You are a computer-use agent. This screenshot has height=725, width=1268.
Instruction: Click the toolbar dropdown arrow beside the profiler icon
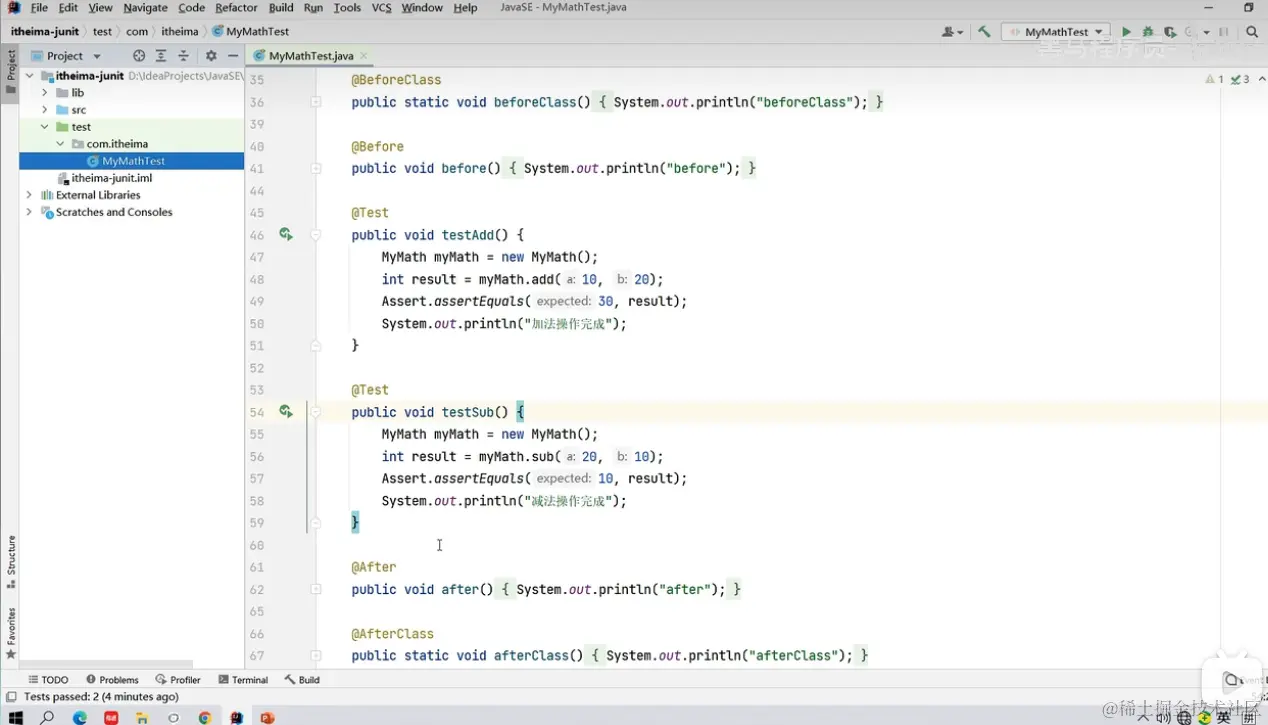coord(1206,32)
